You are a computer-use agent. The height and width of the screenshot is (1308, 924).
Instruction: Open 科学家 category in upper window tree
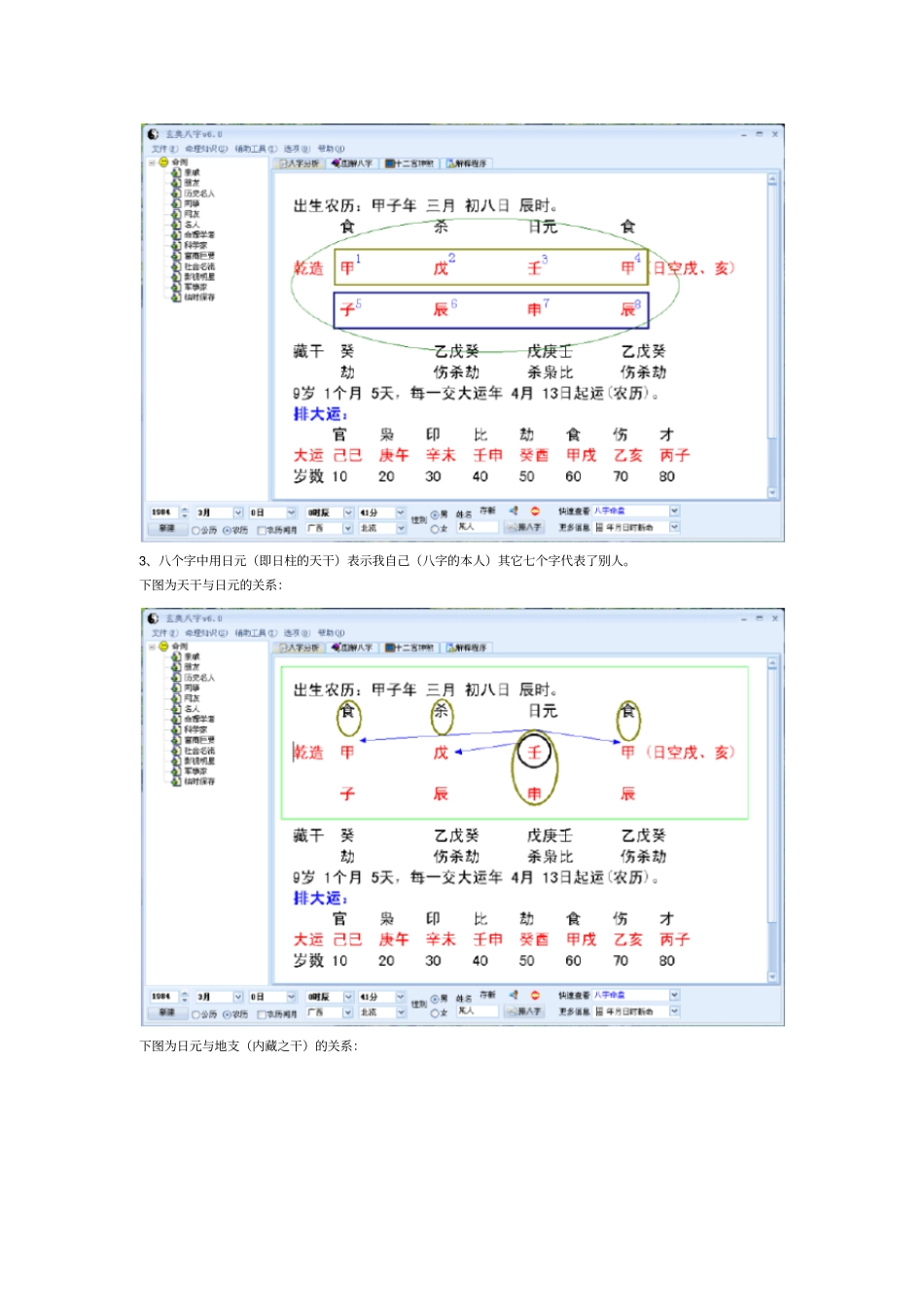[195, 245]
